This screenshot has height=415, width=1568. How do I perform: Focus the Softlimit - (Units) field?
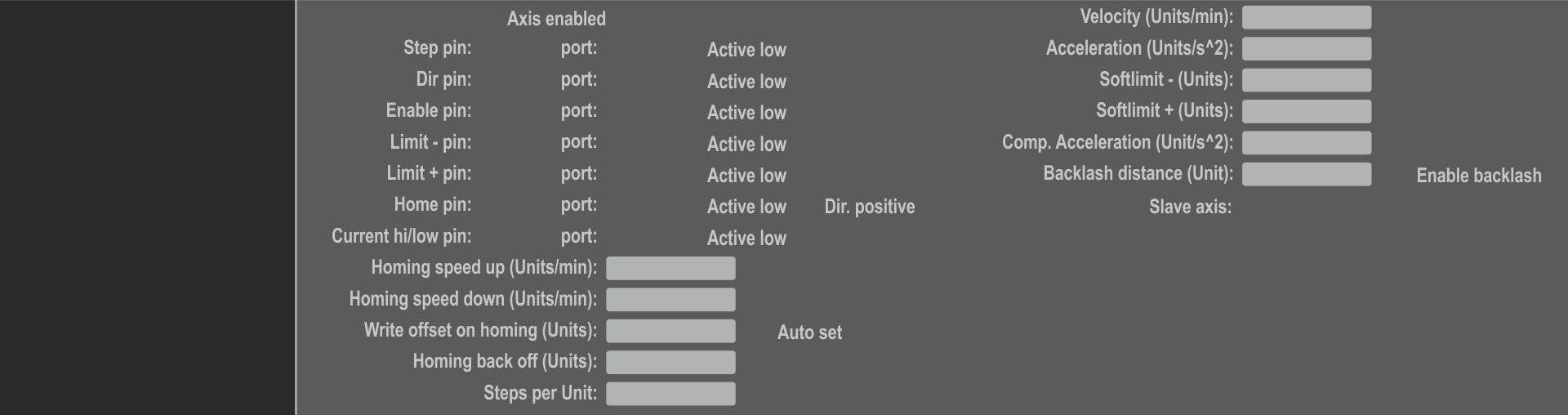point(1306,80)
